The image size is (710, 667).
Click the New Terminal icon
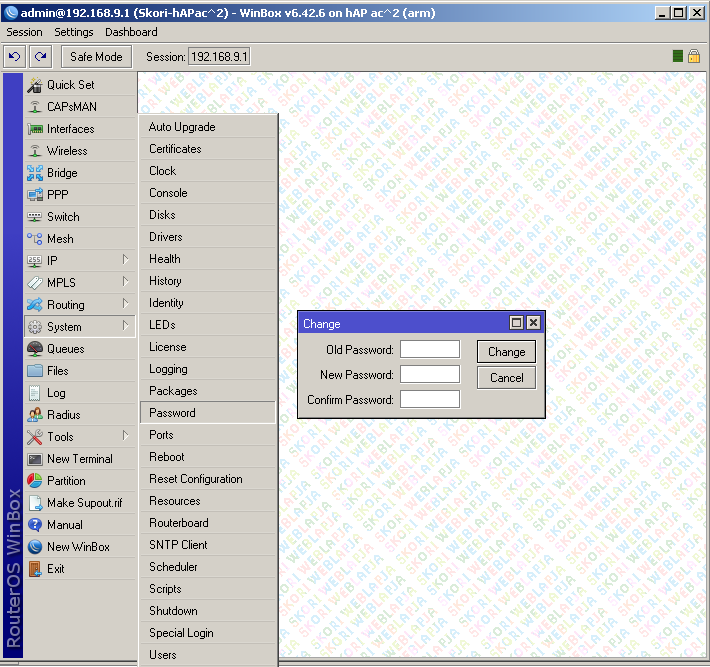pos(35,459)
